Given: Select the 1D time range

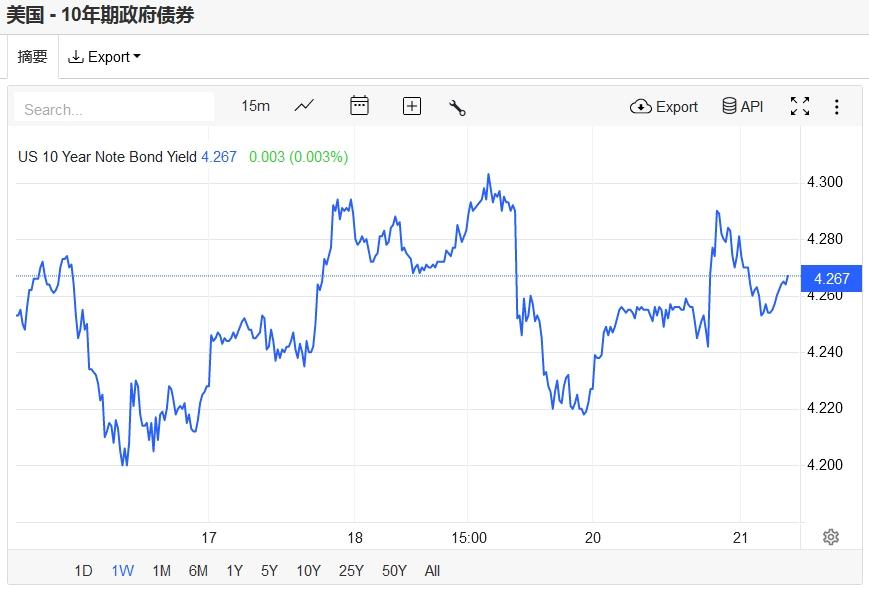Looking at the screenshot, I should (x=83, y=571).
